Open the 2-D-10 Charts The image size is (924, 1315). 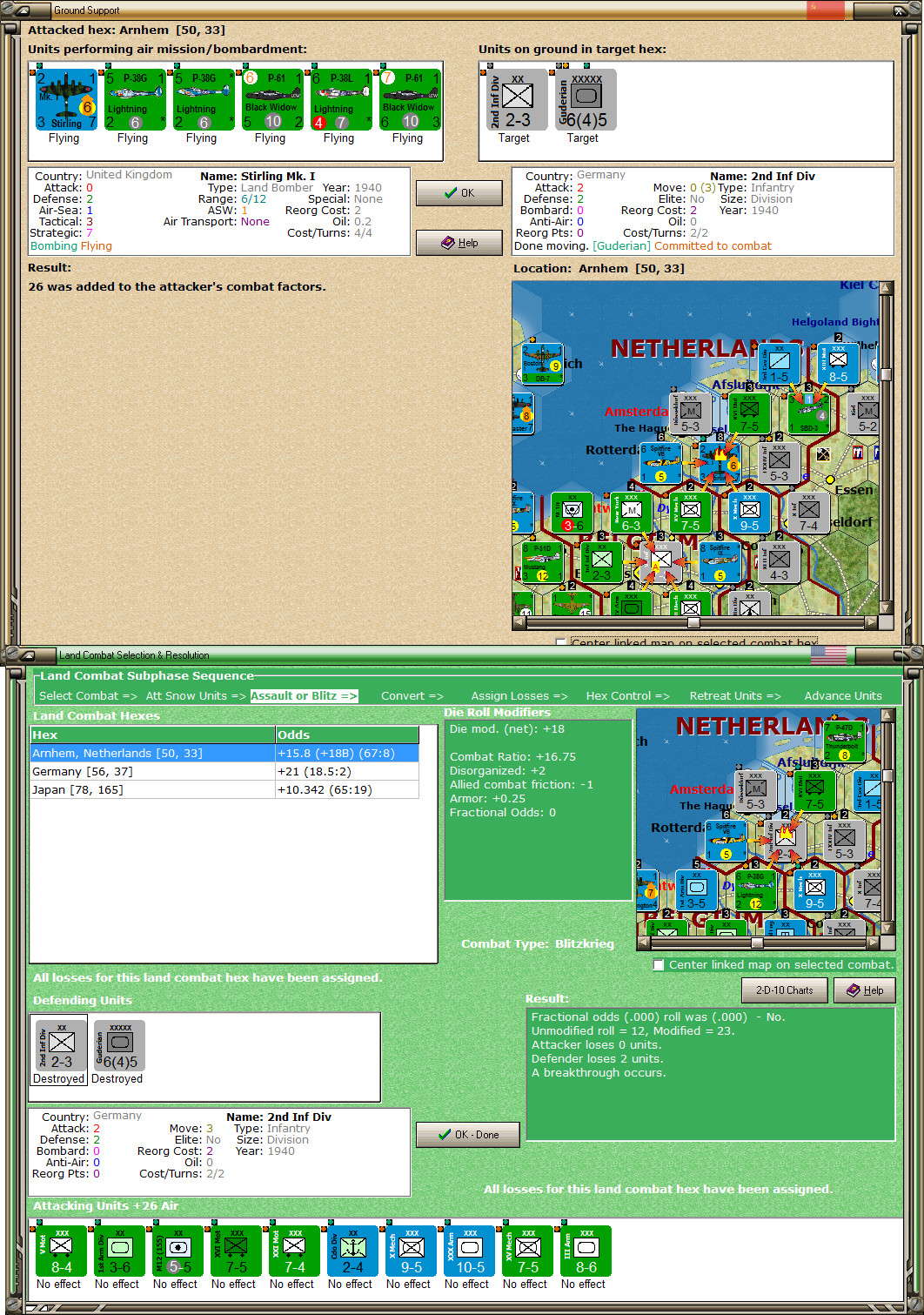(x=783, y=990)
